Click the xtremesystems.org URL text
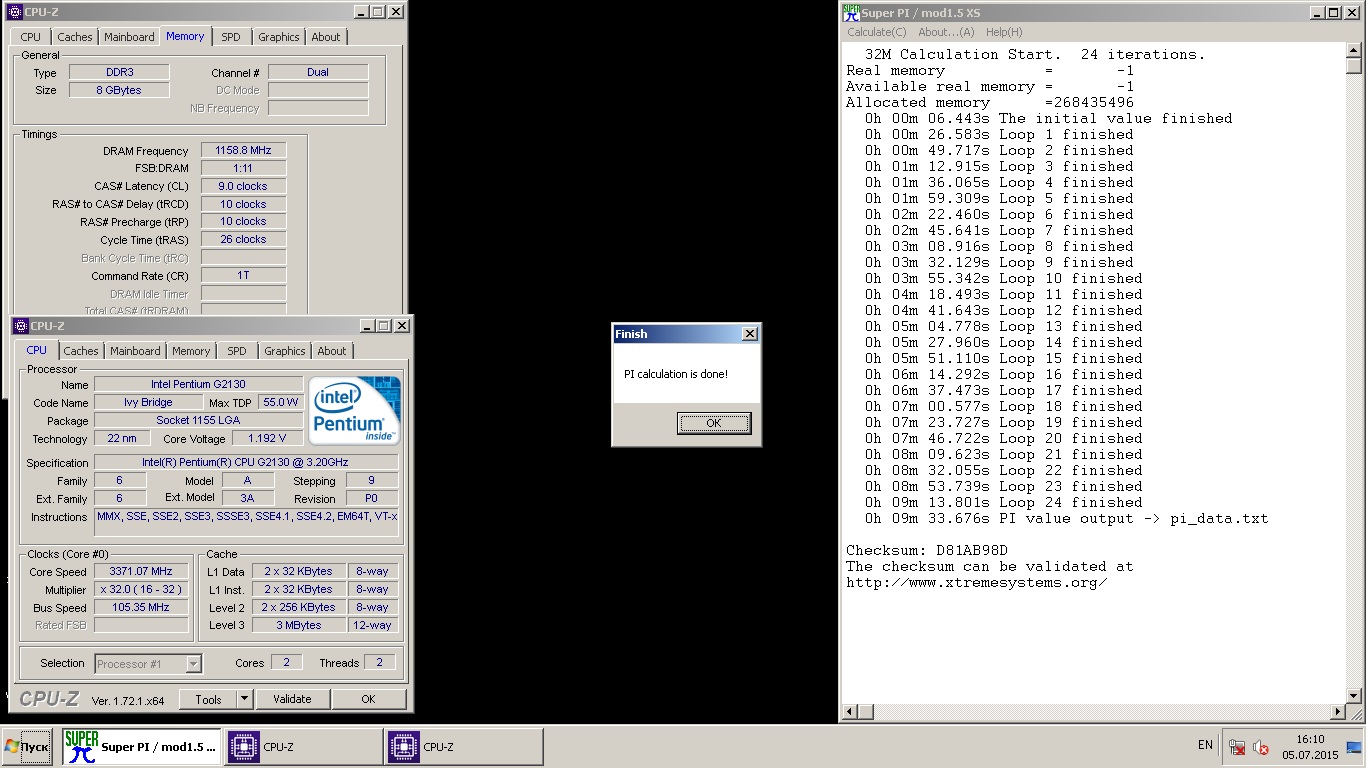 976,582
